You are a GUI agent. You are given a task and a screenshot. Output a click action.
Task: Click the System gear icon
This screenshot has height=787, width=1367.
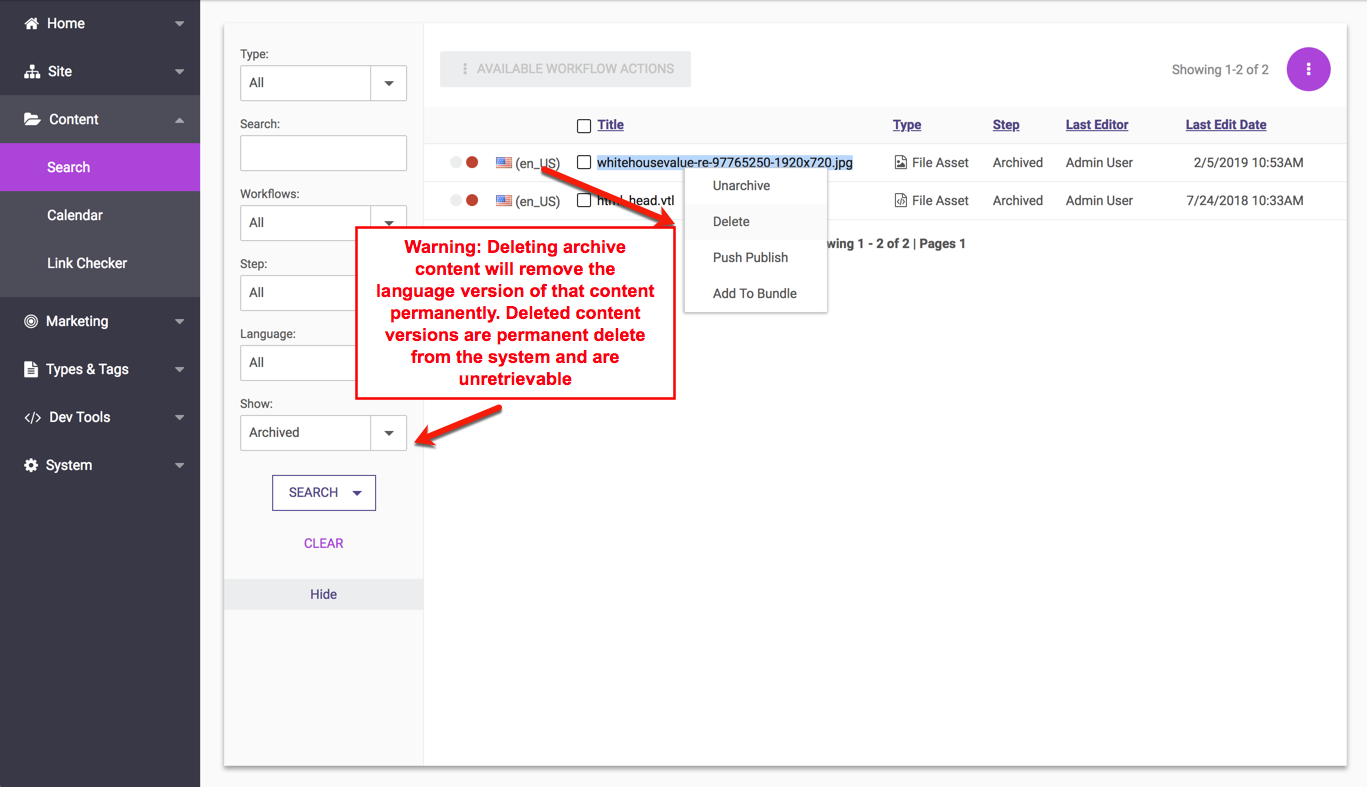pyautogui.click(x=31, y=465)
